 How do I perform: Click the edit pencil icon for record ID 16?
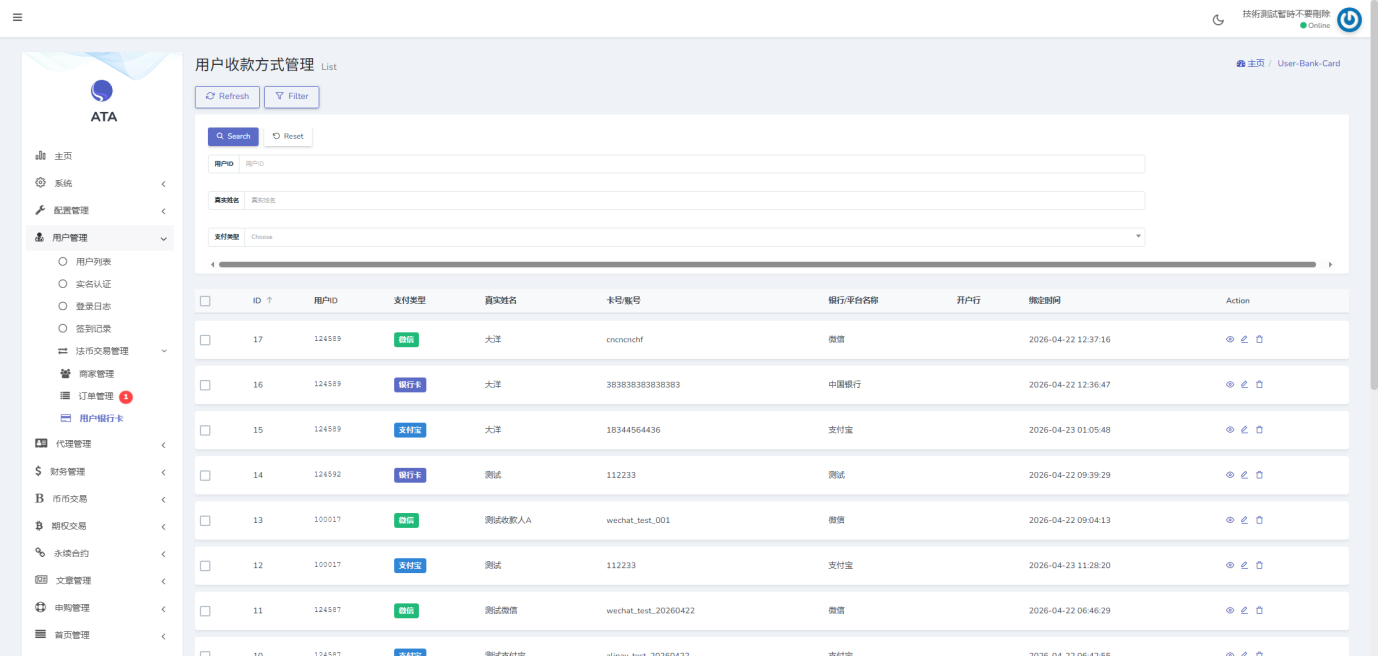pos(1244,384)
